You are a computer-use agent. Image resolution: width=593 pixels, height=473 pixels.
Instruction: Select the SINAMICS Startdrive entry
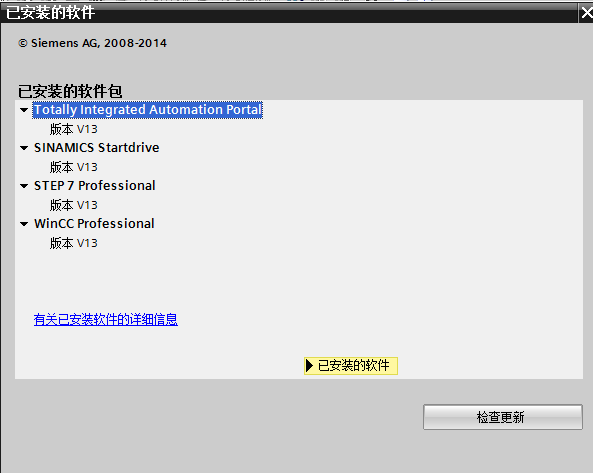coord(96,148)
